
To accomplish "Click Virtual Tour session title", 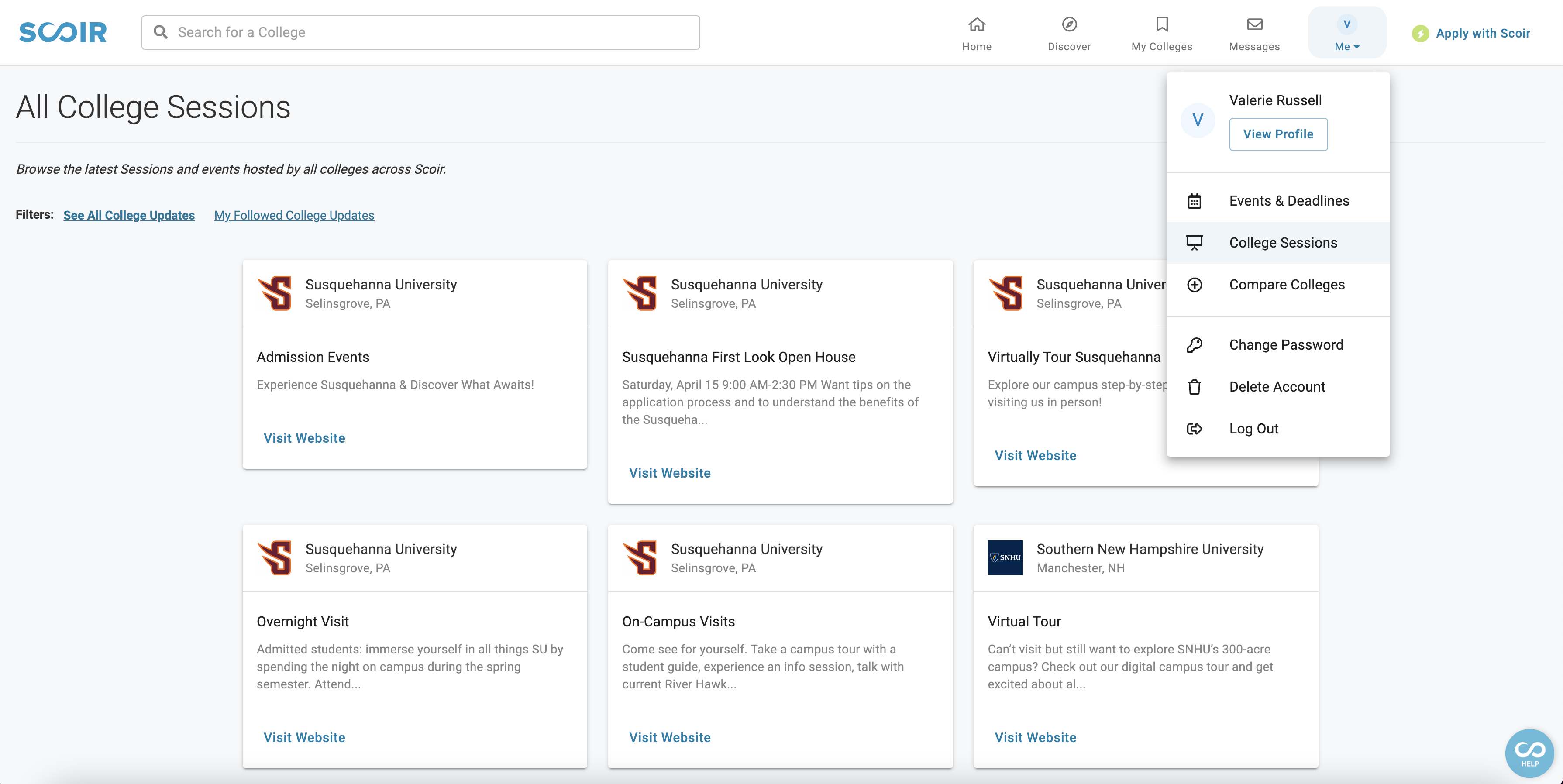I will (1024, 621).
